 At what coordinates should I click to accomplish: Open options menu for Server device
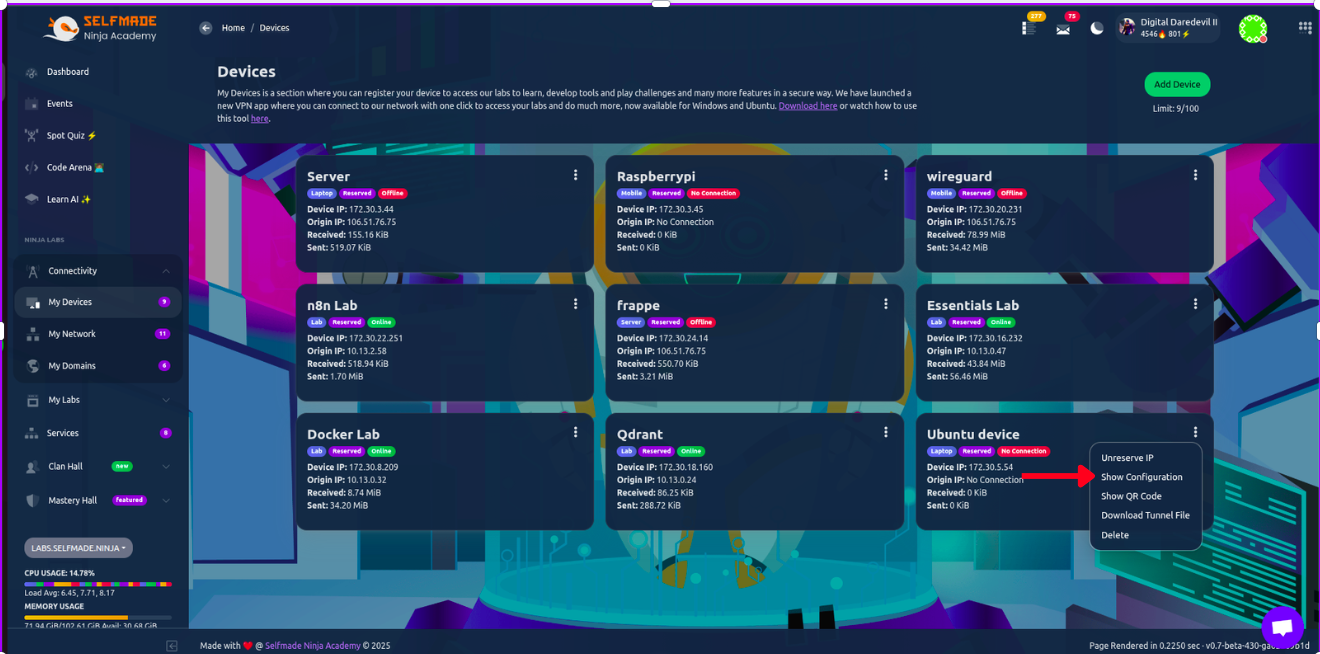[x=575, y=175]
